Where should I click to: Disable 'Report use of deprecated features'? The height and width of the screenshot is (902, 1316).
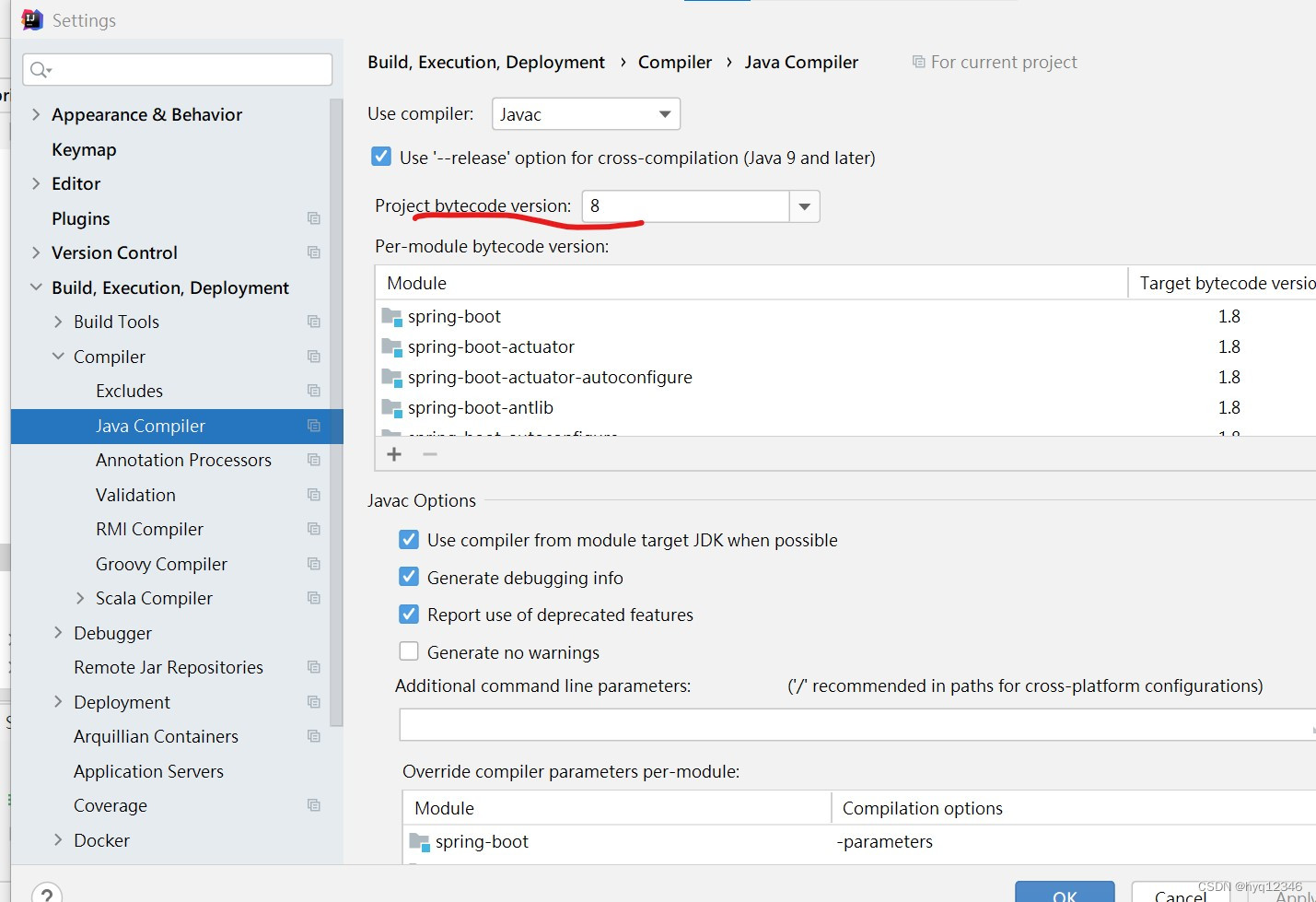coord(409,614)
